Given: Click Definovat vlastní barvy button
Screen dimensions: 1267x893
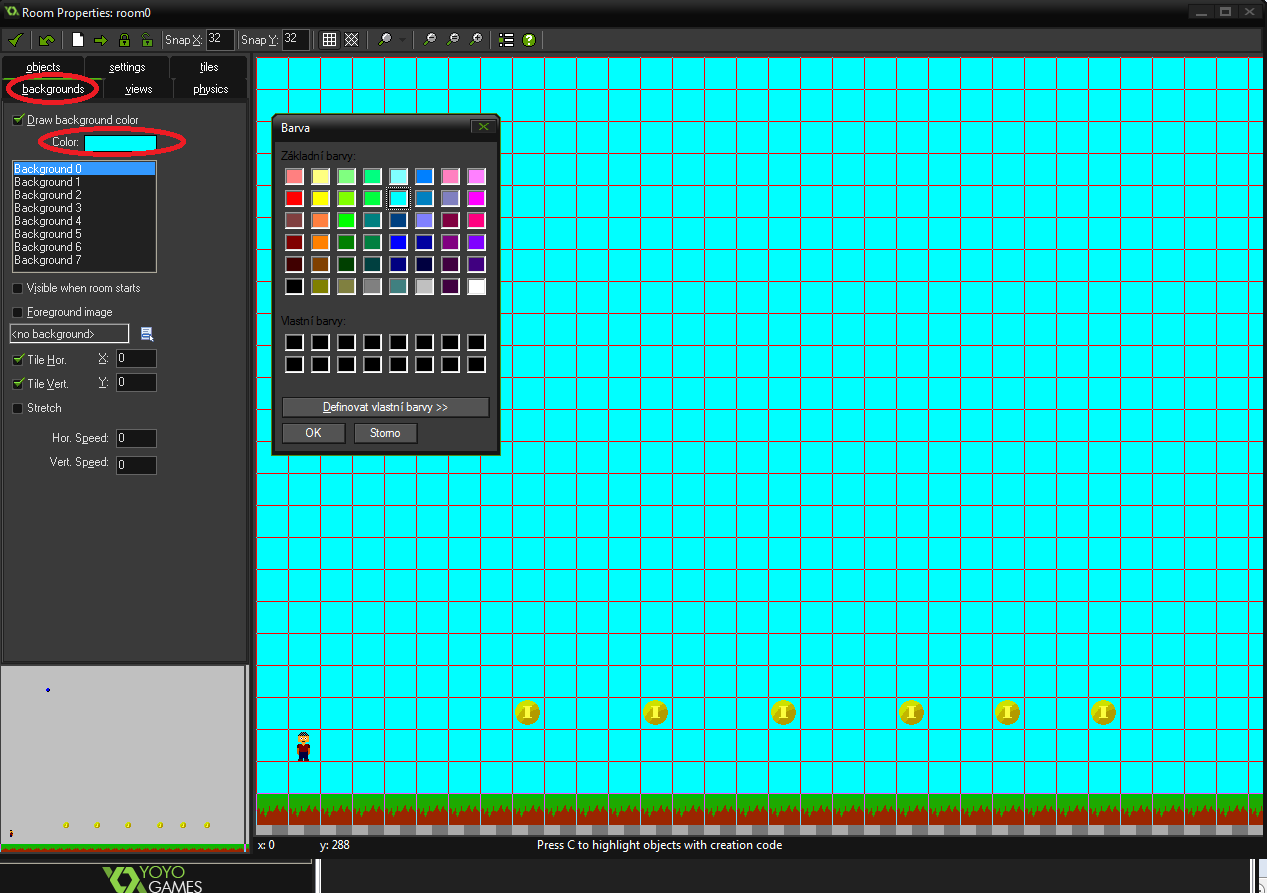Looking at the screenshot, I should [385, 407].
